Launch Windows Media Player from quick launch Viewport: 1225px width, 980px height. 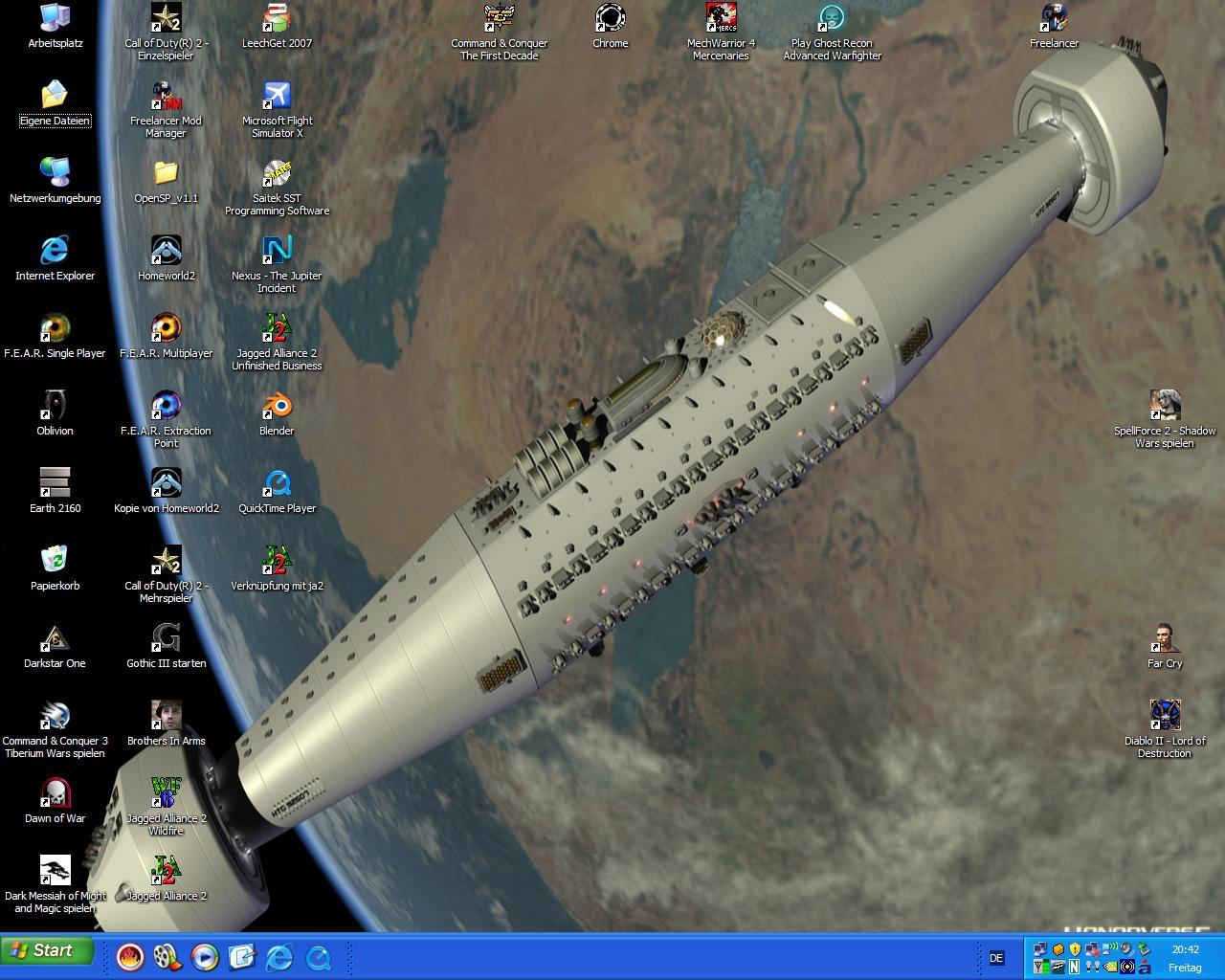point(204,956)
